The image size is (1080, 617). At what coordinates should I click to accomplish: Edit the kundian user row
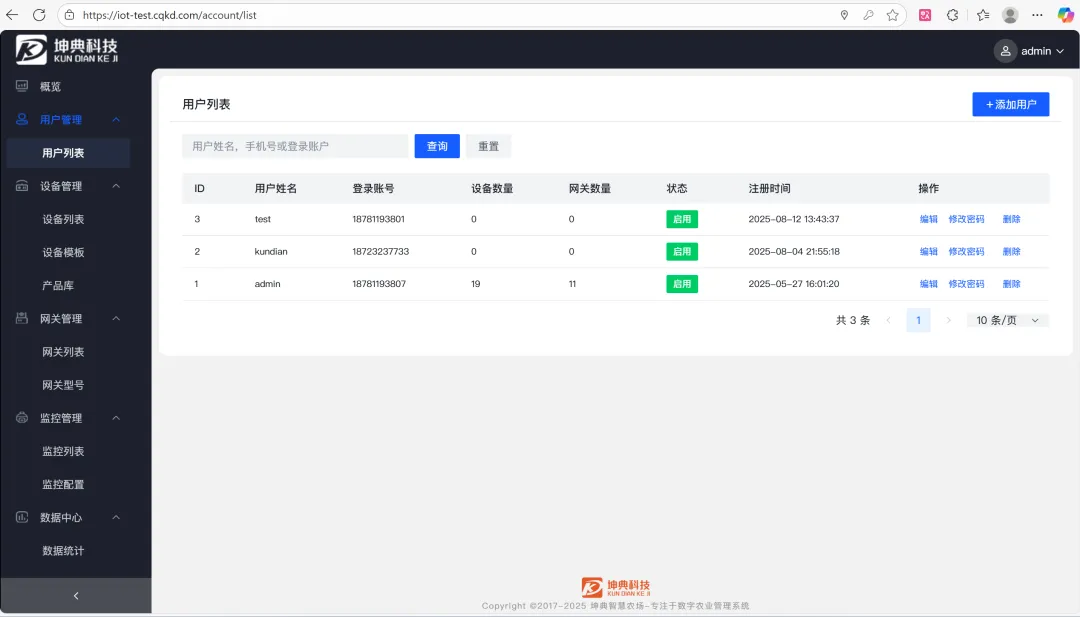point(928,251)
